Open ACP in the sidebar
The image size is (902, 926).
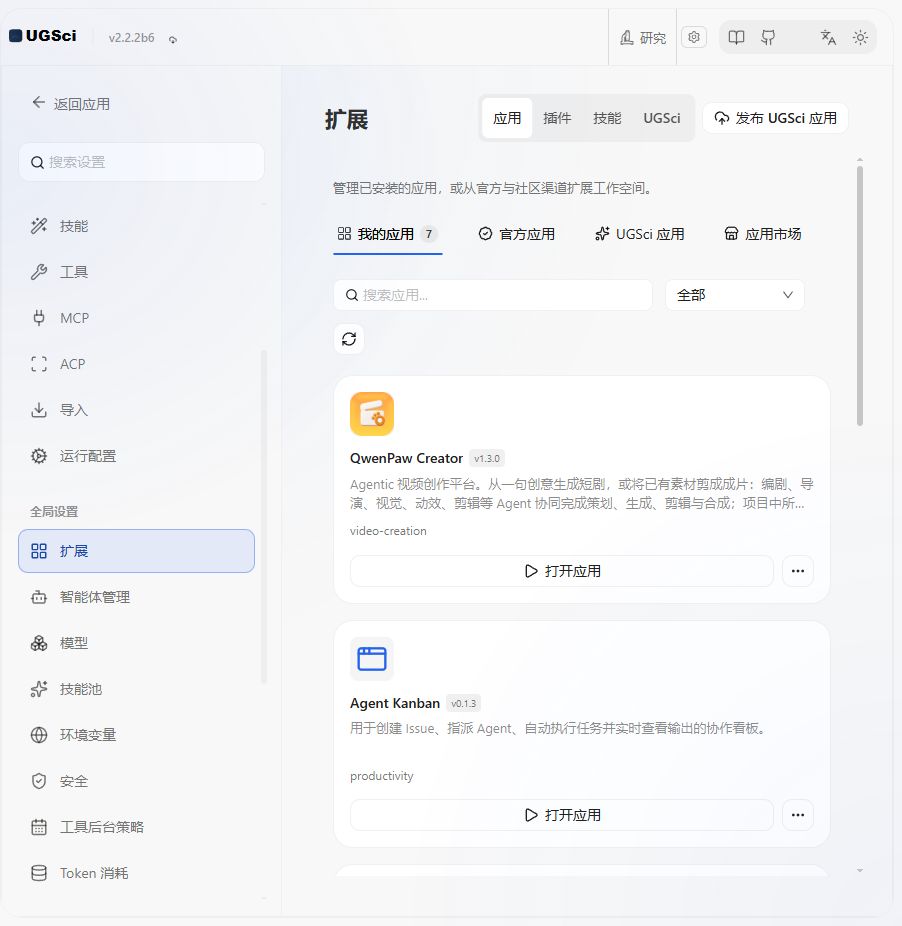pyautogui.click(x=136, y=364)
